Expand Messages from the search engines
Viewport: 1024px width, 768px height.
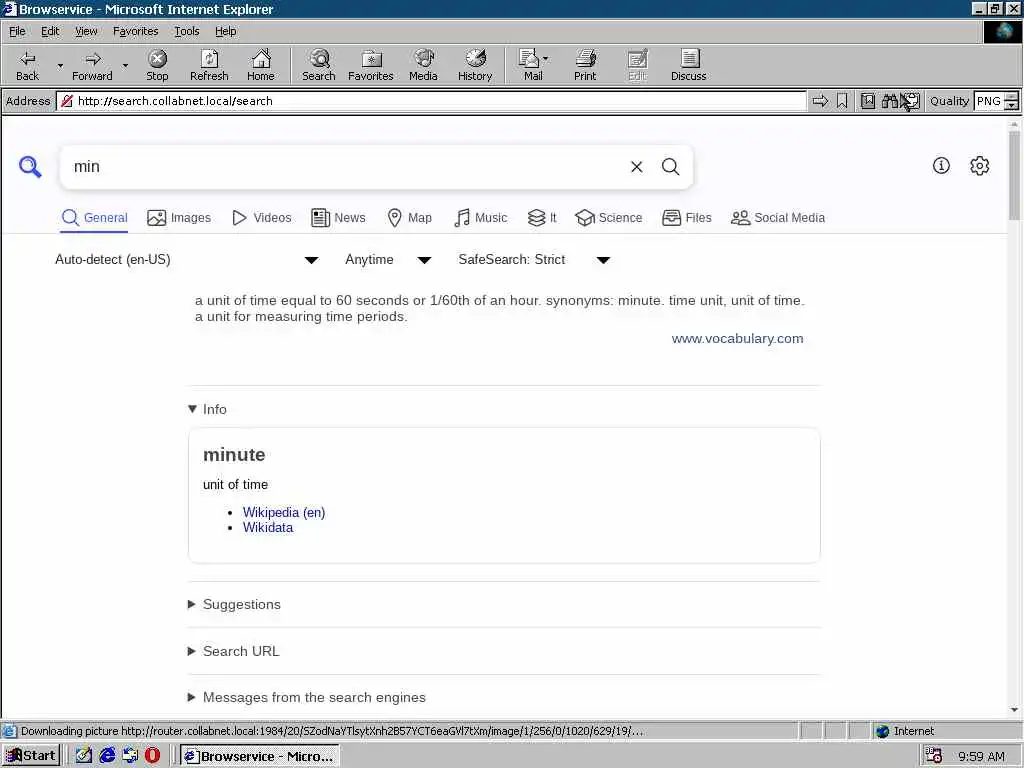pyautogui.click(x=307, y=697)
